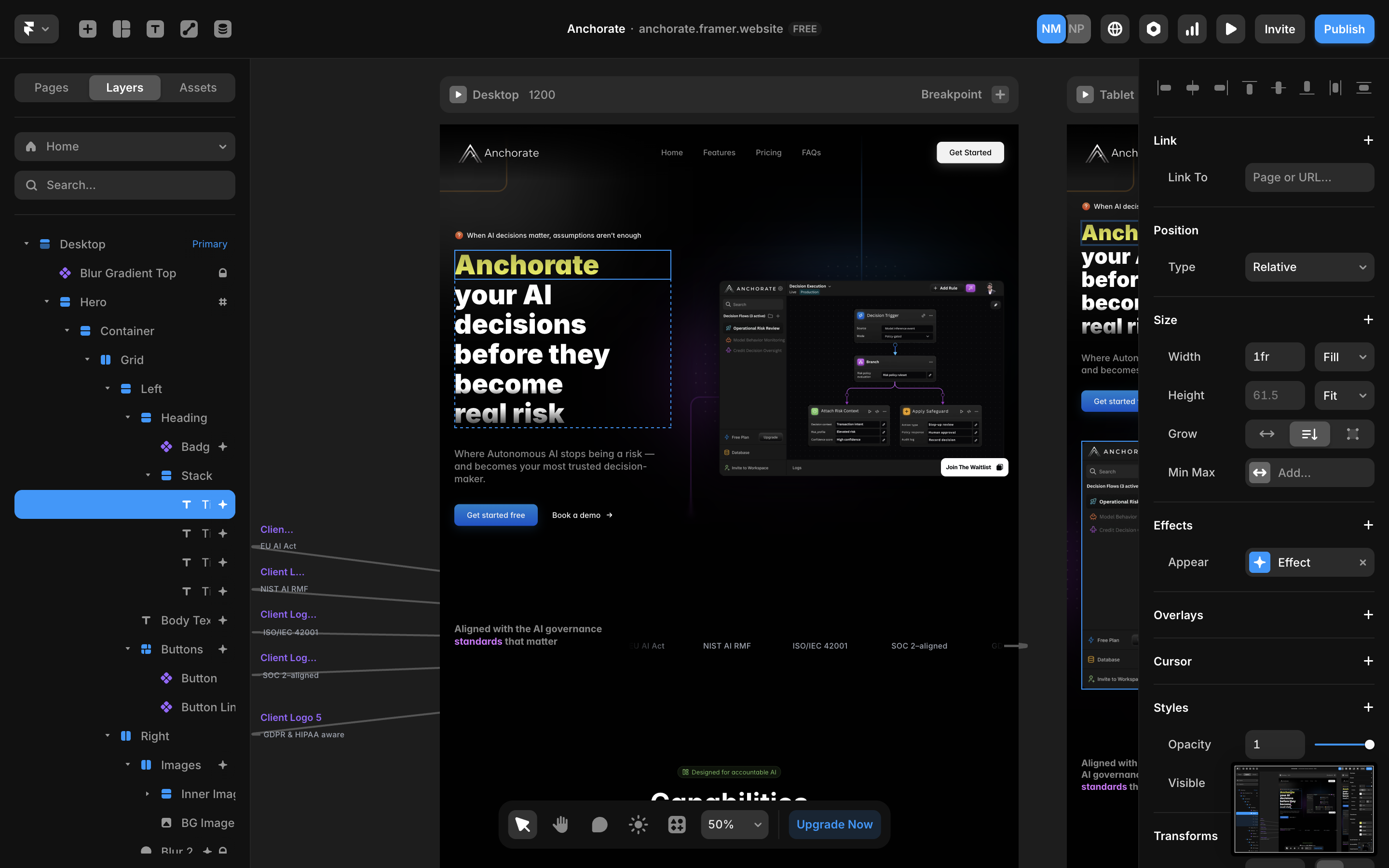The height and width of the screenshot is (868, 1389).
Task: Click the Opacity slider handle
Action: point(1370,745)
